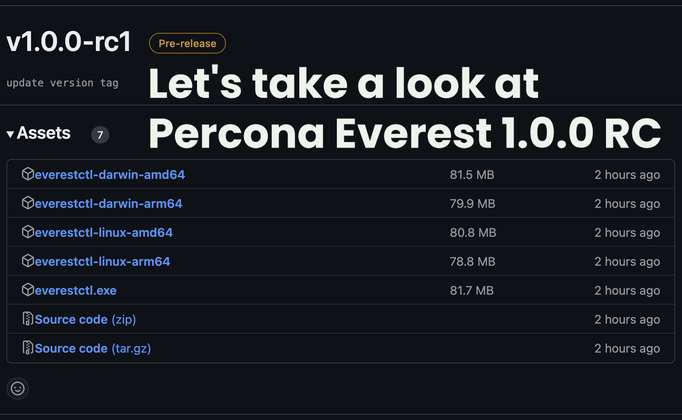Download Source code zip archive
The height and width of the screenshot is (420, 682).
[x=85, y=320]
